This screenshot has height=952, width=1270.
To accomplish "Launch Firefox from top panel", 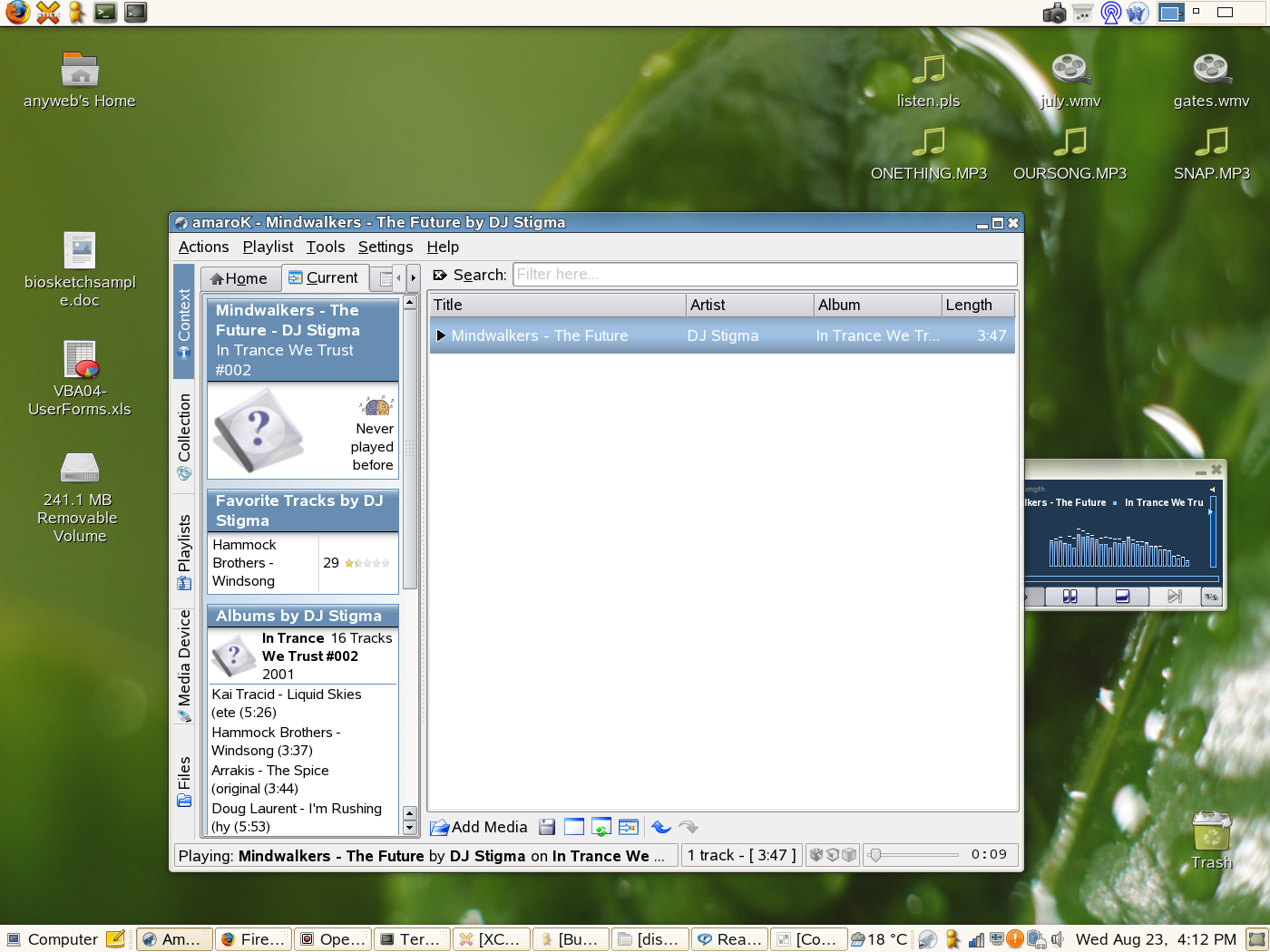I will pos(18,13).
